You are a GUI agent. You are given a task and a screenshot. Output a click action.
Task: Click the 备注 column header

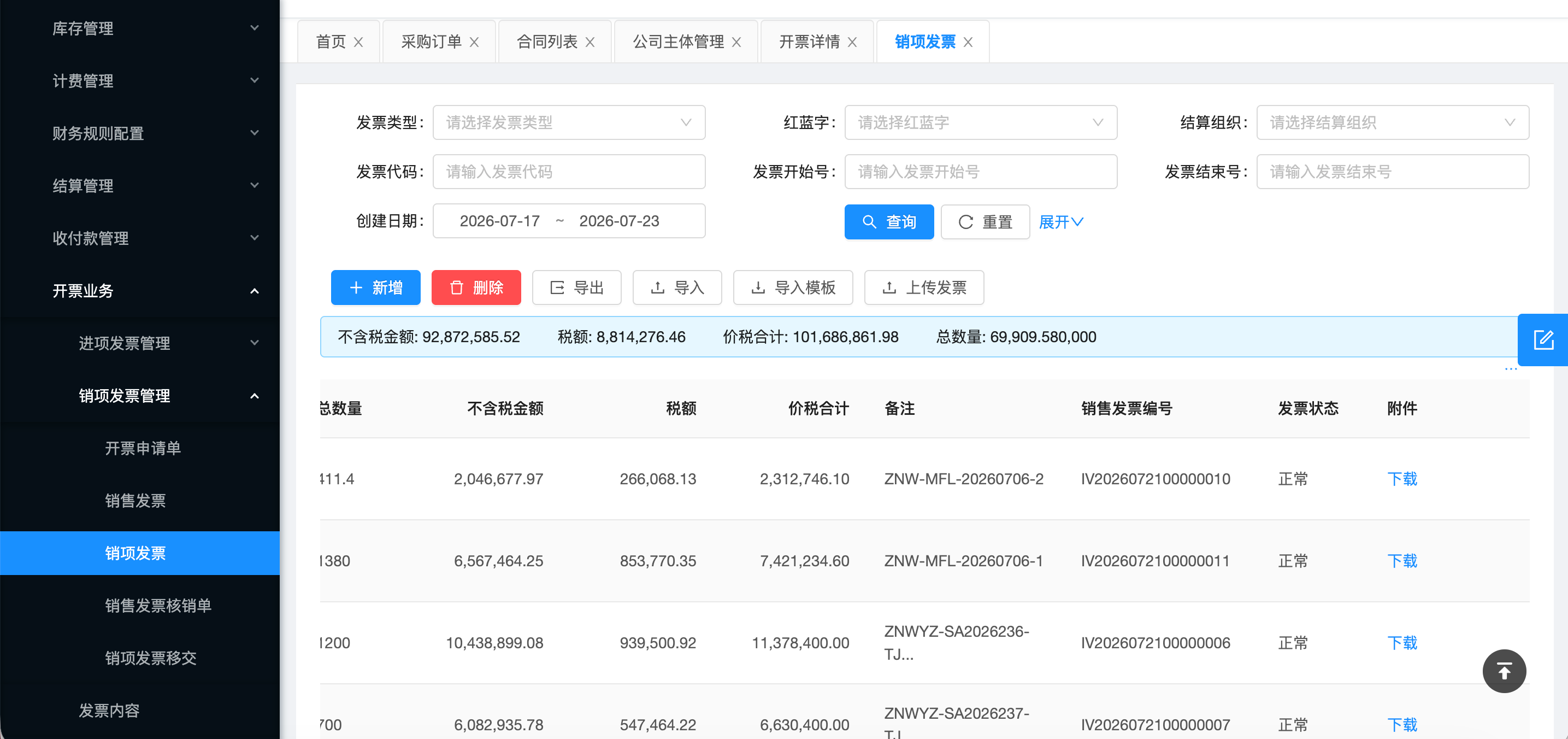coord(899,408)
